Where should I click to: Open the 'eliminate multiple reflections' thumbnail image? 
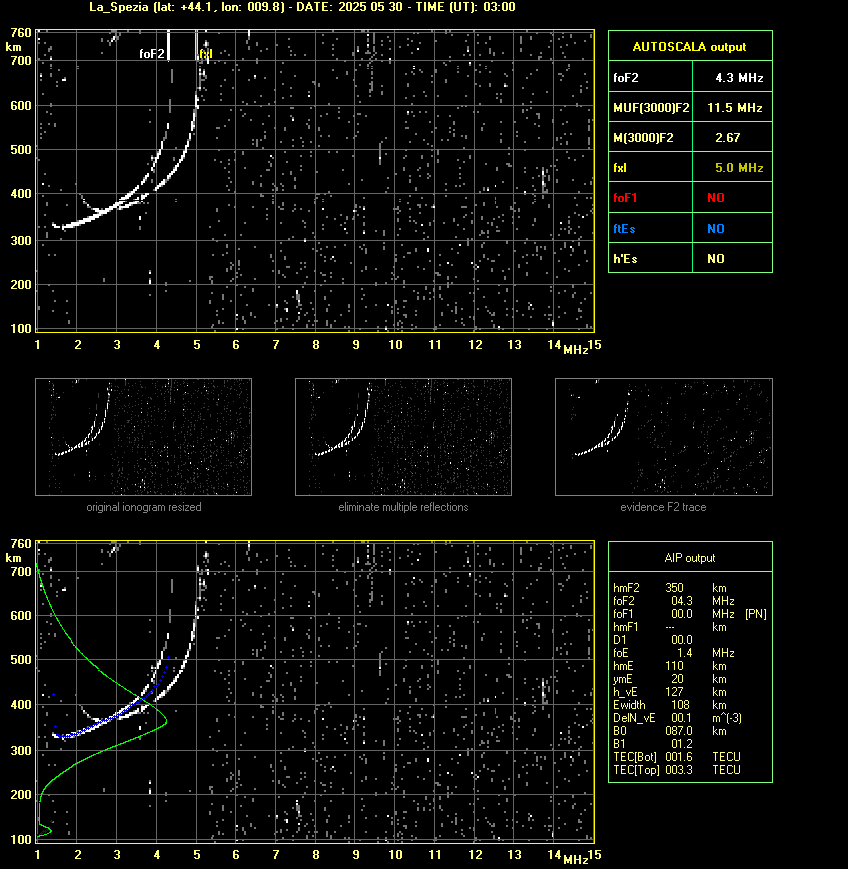(x=403, y=437)
